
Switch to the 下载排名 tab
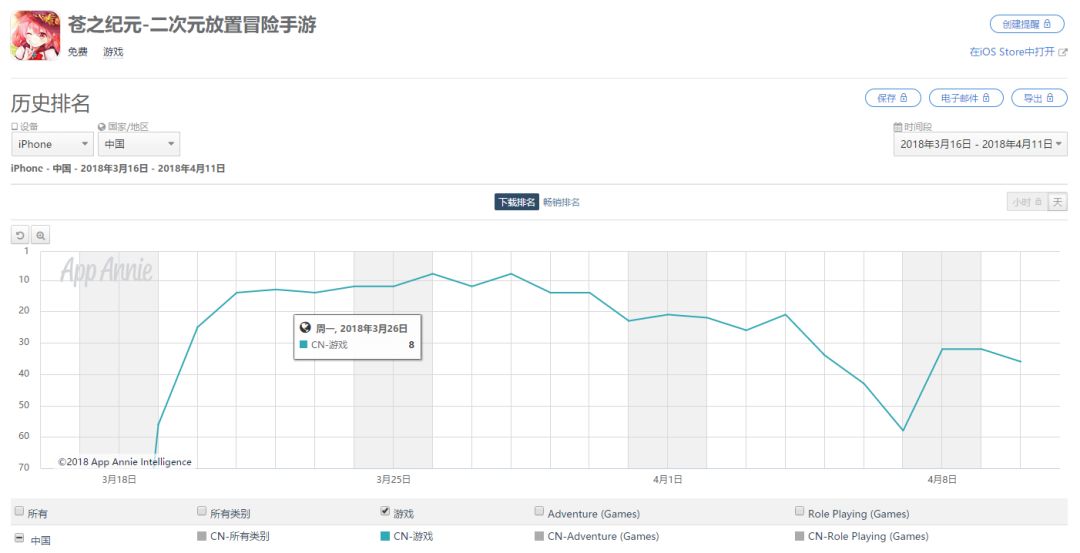[x=516, y=202]
